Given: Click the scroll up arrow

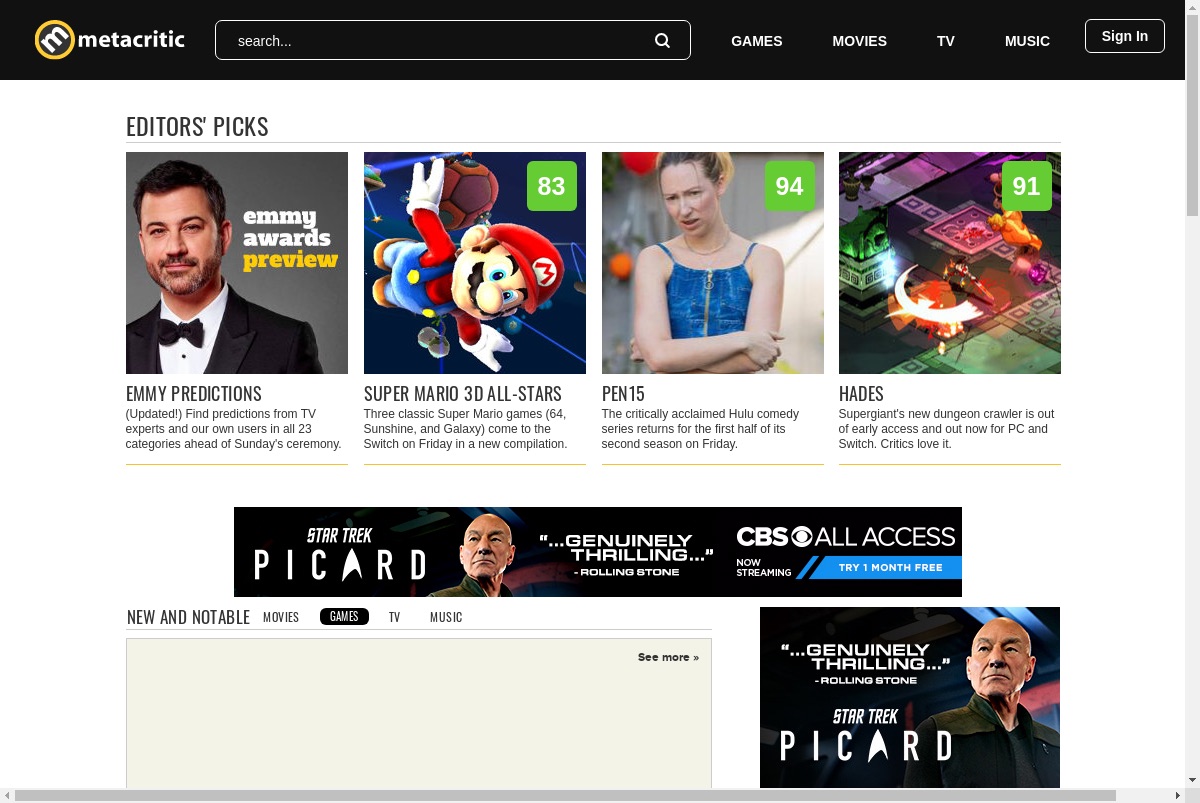Looking at the screenshot, I should [x=1192, y=6].
